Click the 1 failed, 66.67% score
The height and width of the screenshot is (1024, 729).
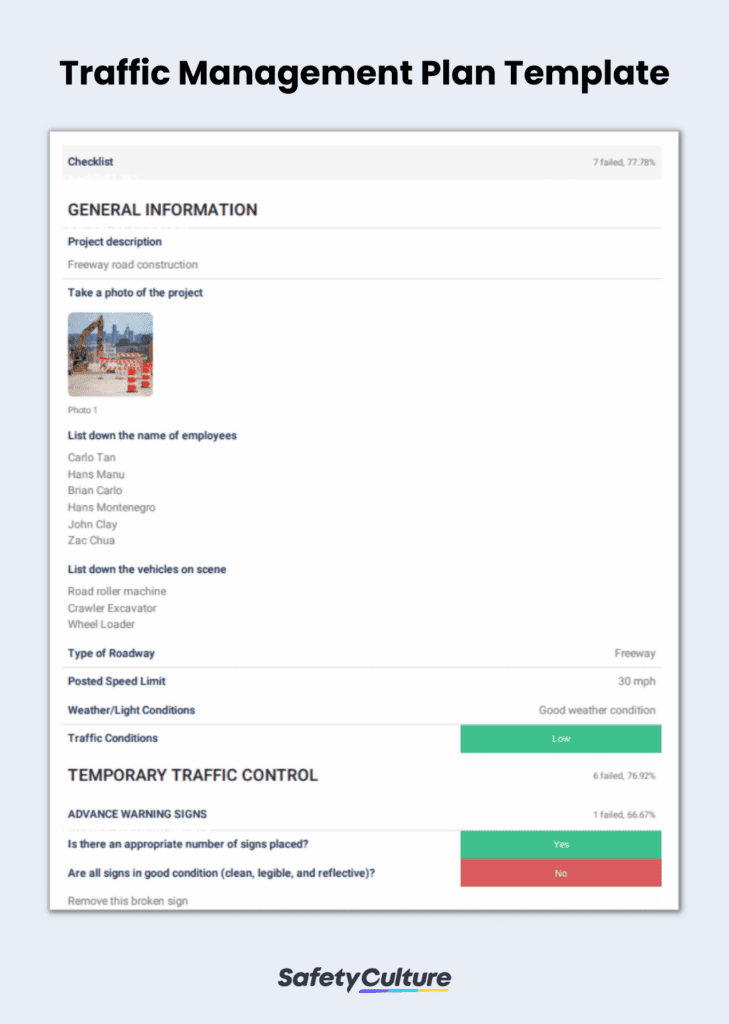630,815
